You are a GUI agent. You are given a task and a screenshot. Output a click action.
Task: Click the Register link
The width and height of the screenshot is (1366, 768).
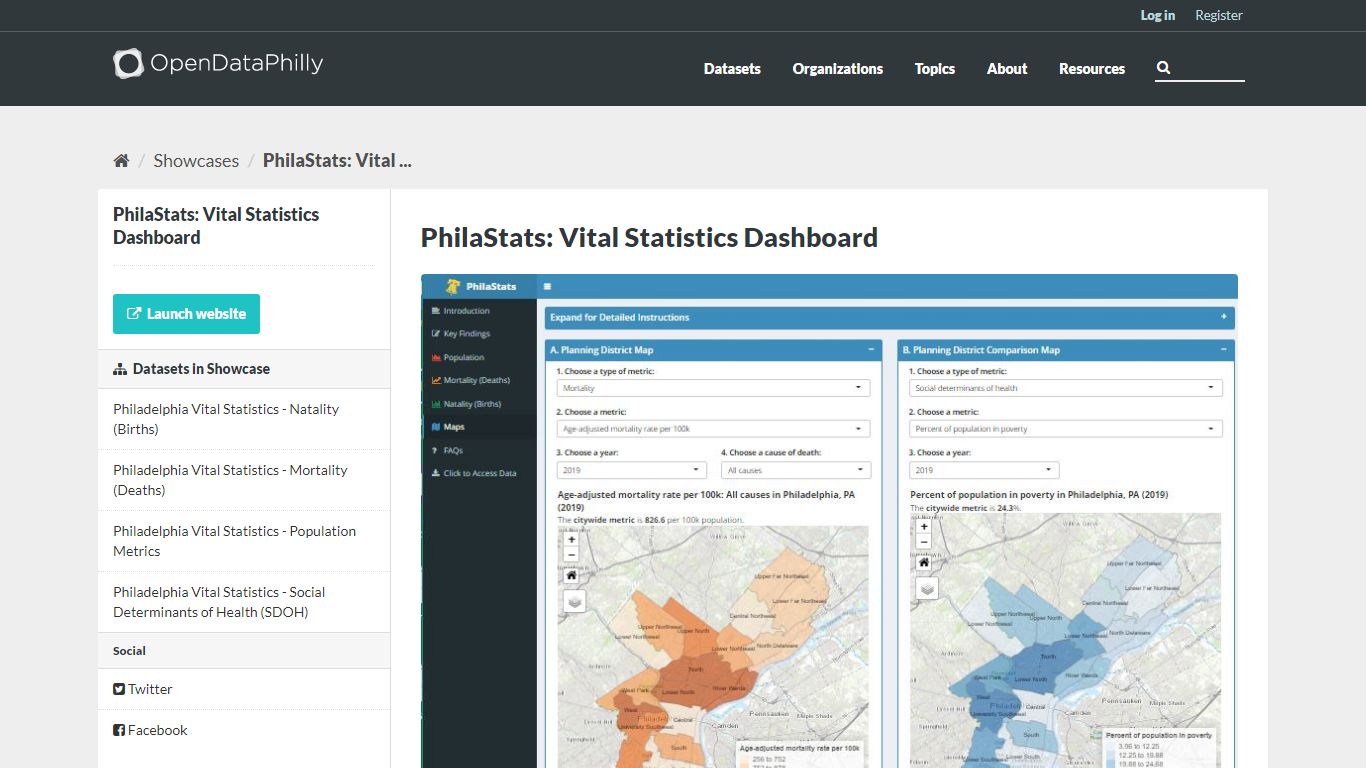(x=1219, y=15)
